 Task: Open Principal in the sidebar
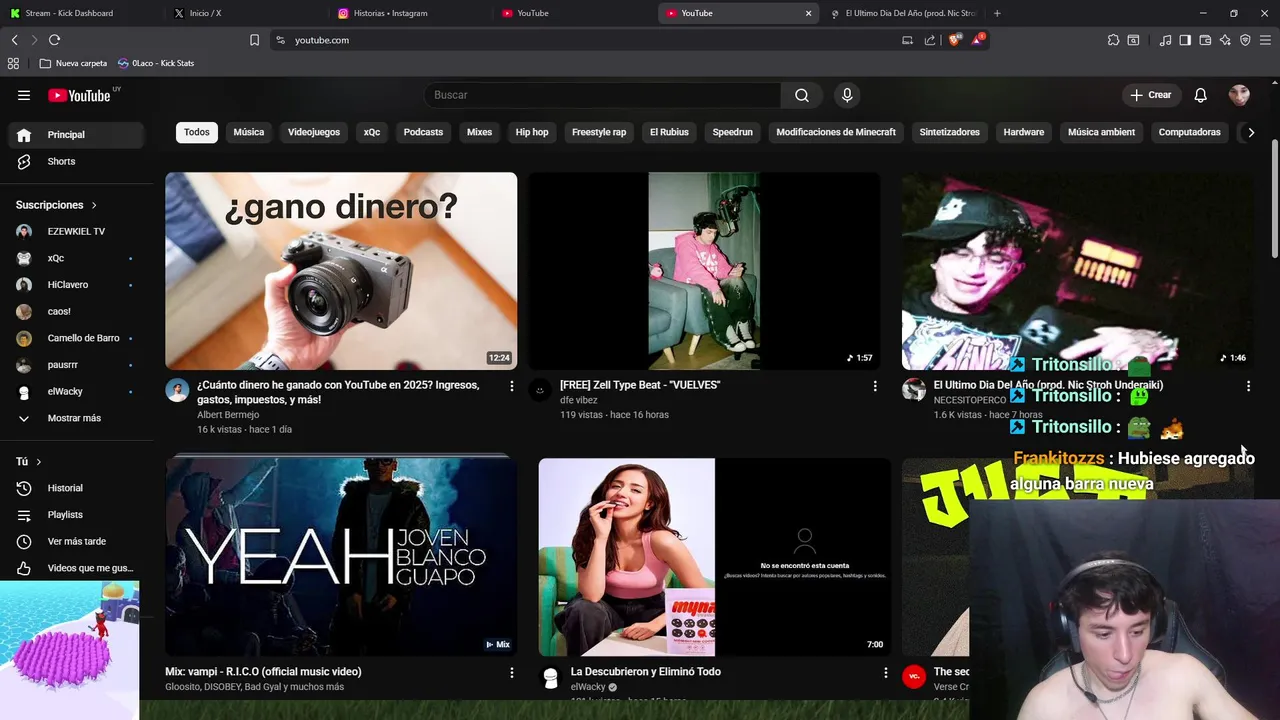coord(75,135)
